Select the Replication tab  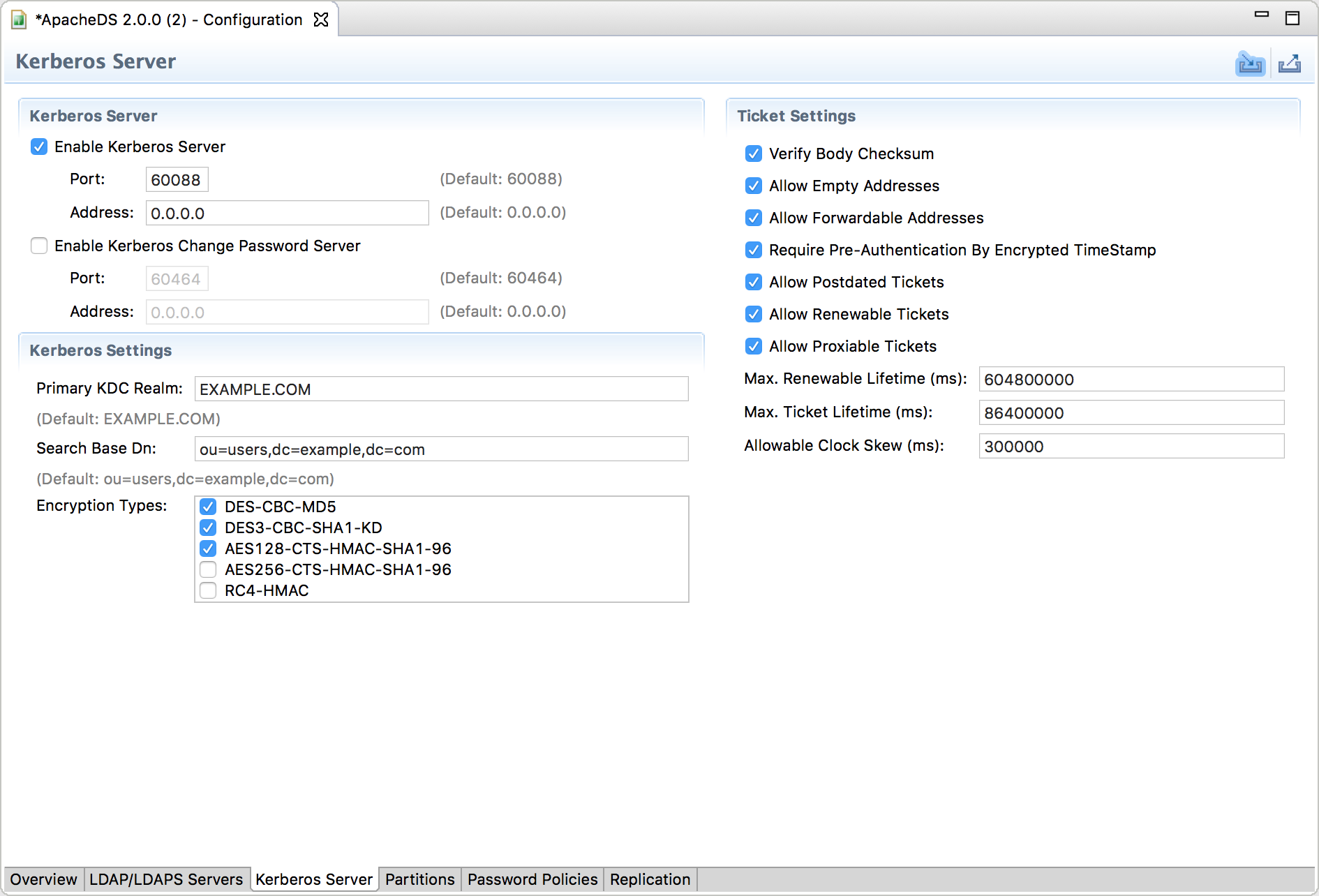650,879
